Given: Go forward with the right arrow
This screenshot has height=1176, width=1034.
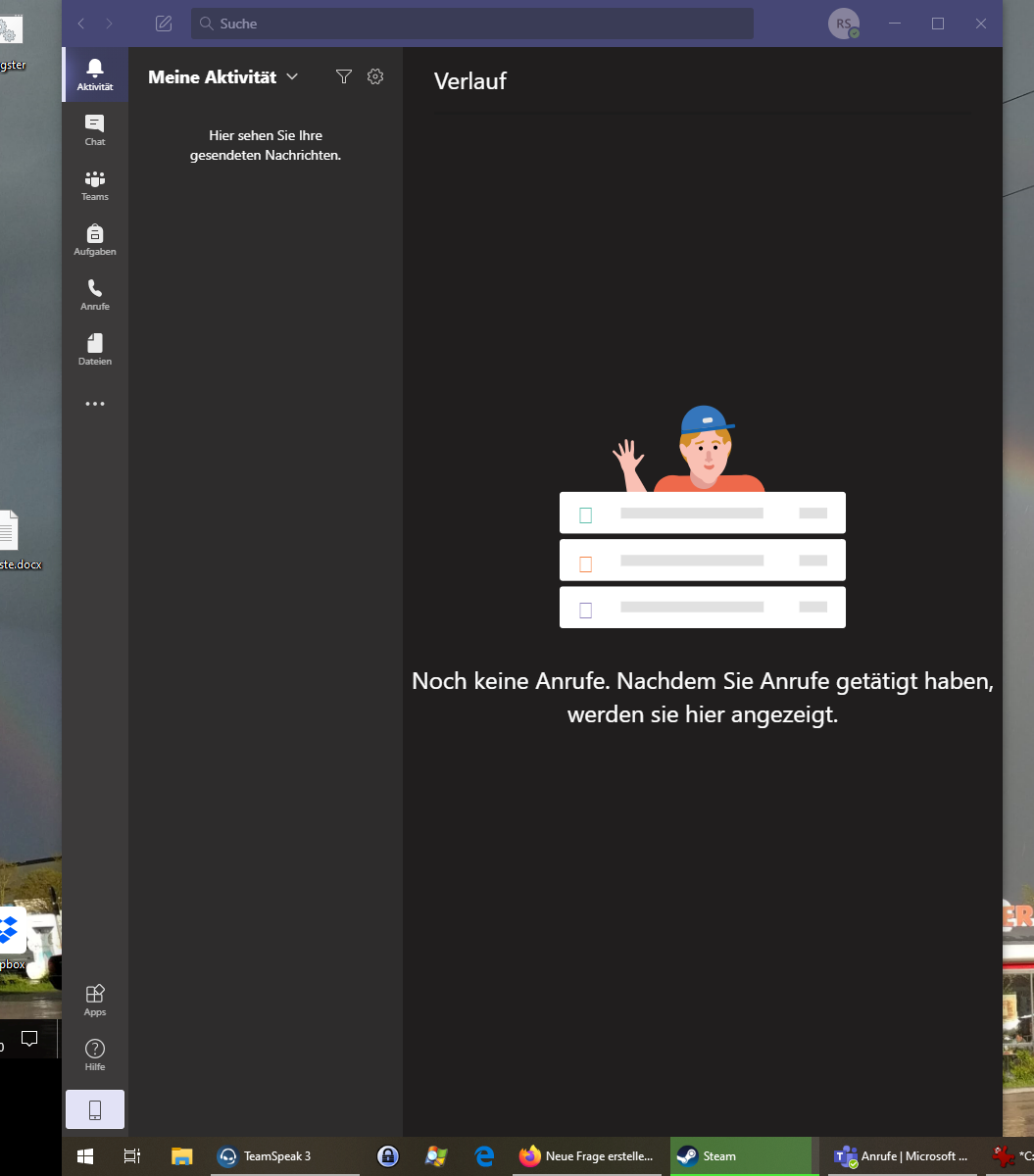Looking at the screenshot, I should (x=109, y=24).
